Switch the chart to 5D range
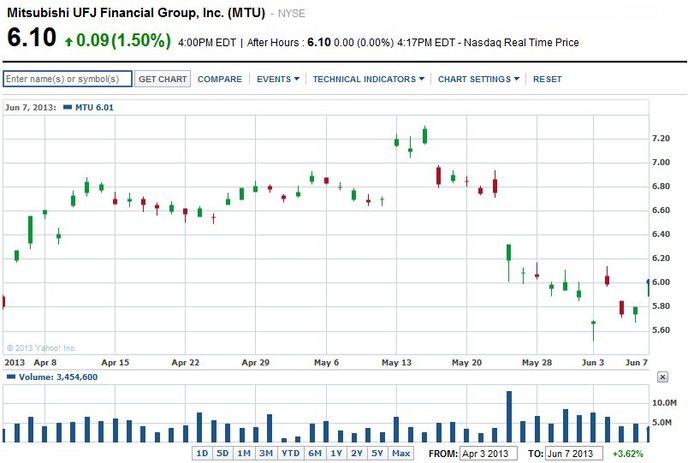This screenshot has width=688, height=463. [x=223, y=453]
